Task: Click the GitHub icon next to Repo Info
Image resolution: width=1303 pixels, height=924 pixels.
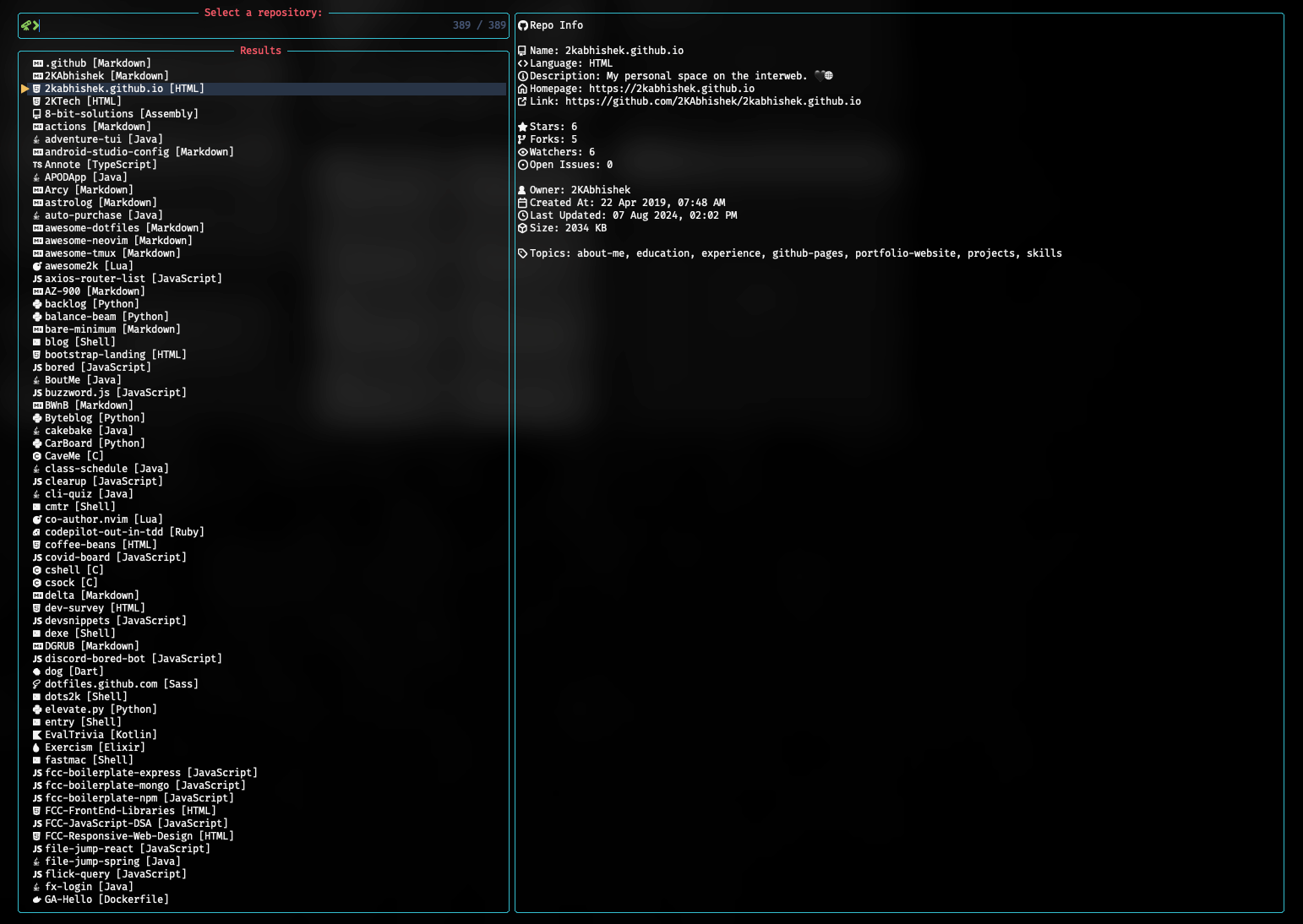Action: (523, 25)
